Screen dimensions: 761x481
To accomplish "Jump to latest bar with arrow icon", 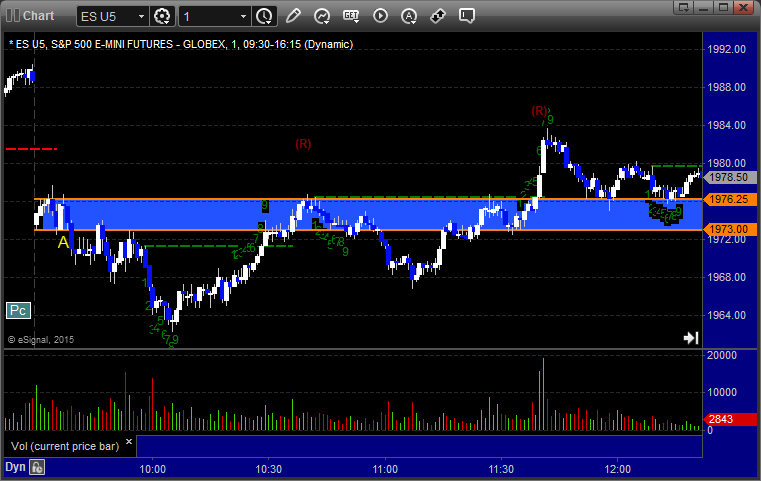I will tap(690, 338).
